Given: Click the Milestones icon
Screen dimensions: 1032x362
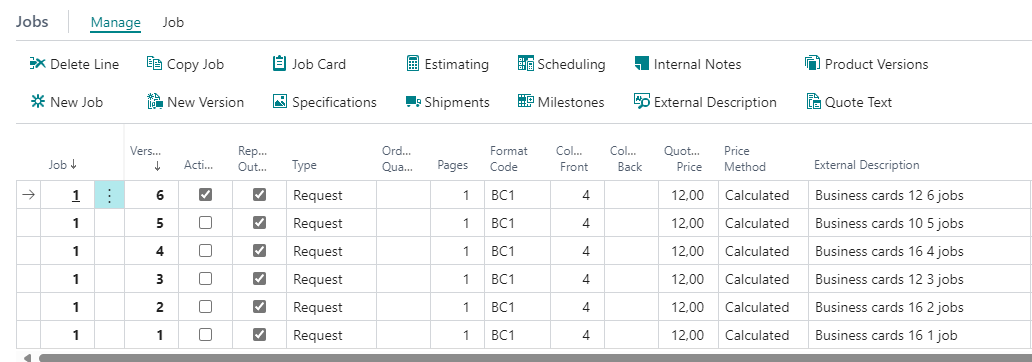Looking at the screenshot, I should tap(525, 102).
